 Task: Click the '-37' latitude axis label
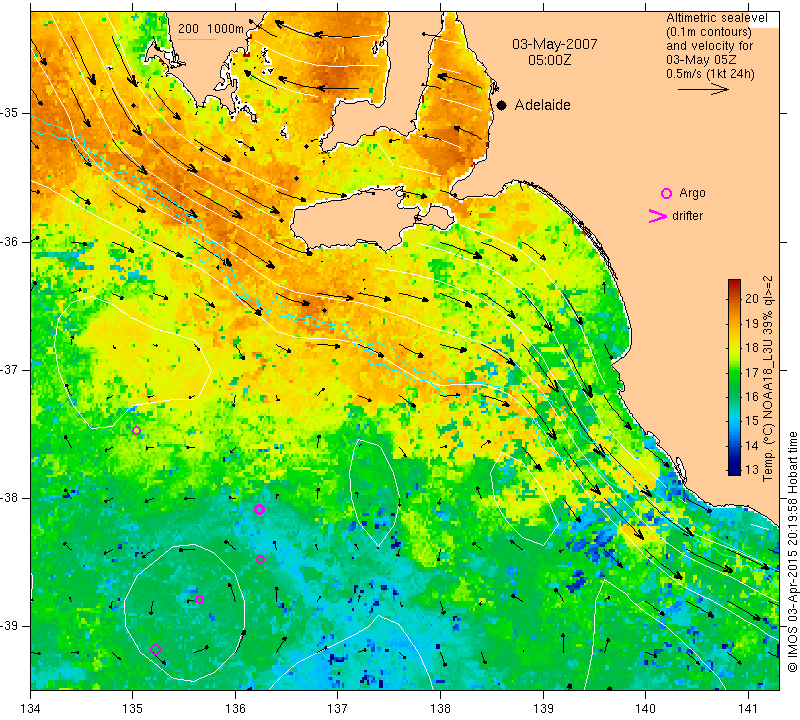pos(10,369)
